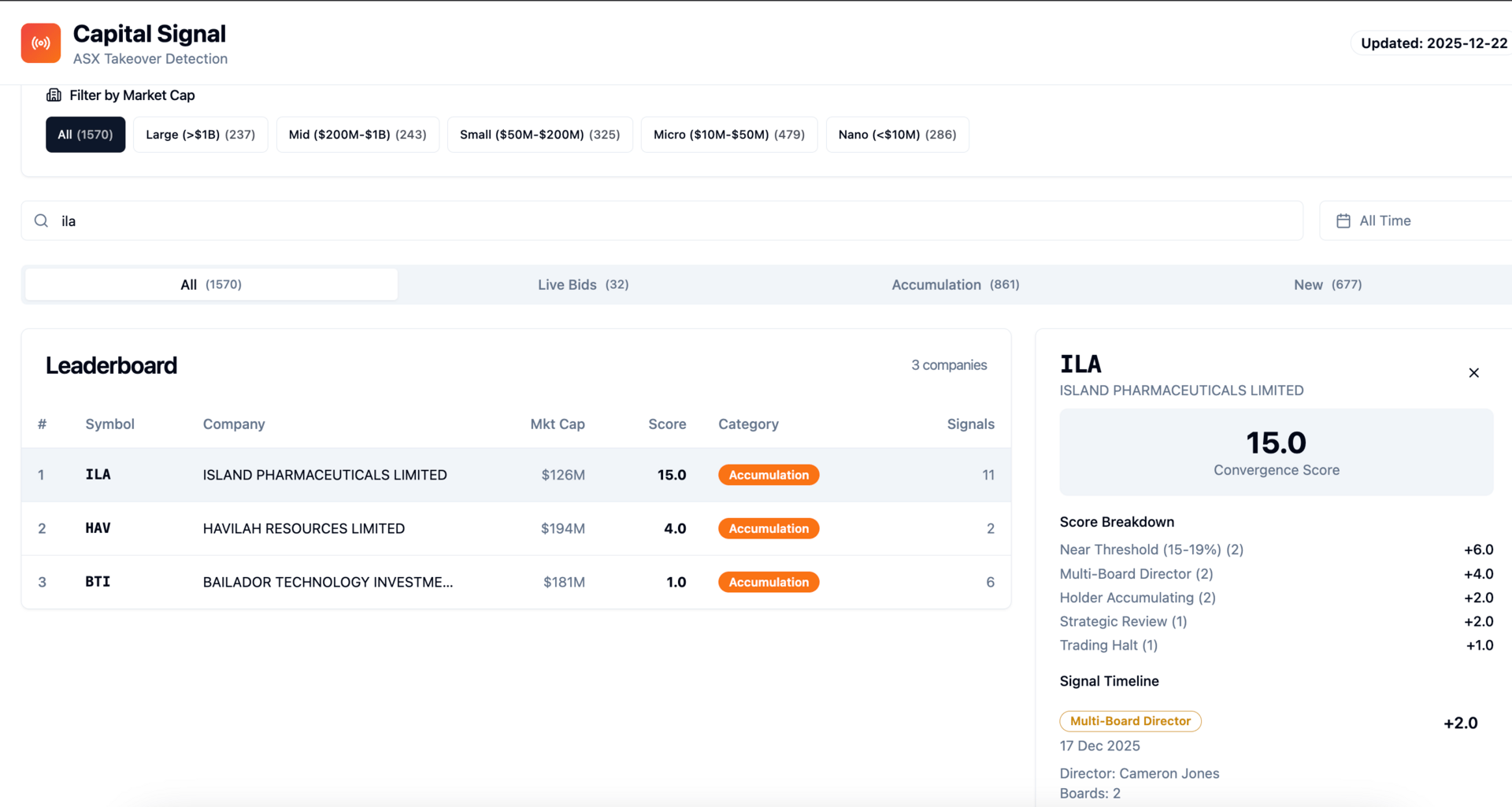Select the All (1570) market cap filter
This screenshot has width=1512, height=807.
(85, 135)
